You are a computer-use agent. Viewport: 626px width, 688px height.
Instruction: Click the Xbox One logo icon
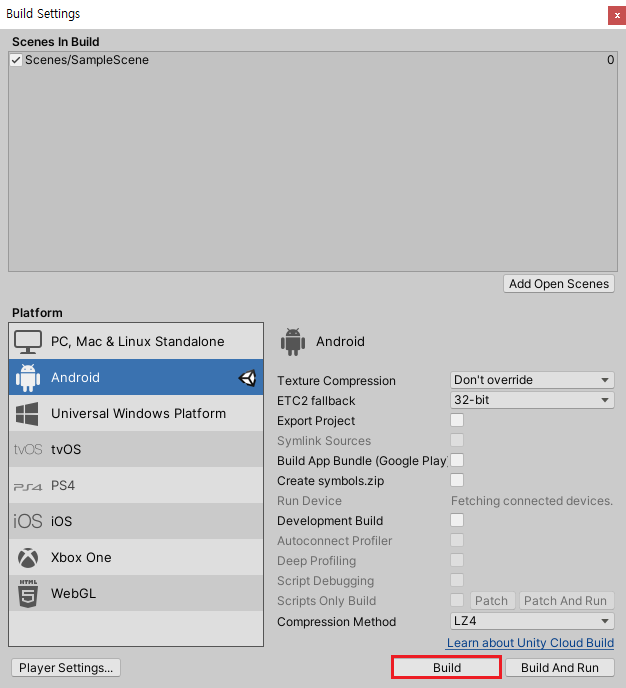[28, 558]
